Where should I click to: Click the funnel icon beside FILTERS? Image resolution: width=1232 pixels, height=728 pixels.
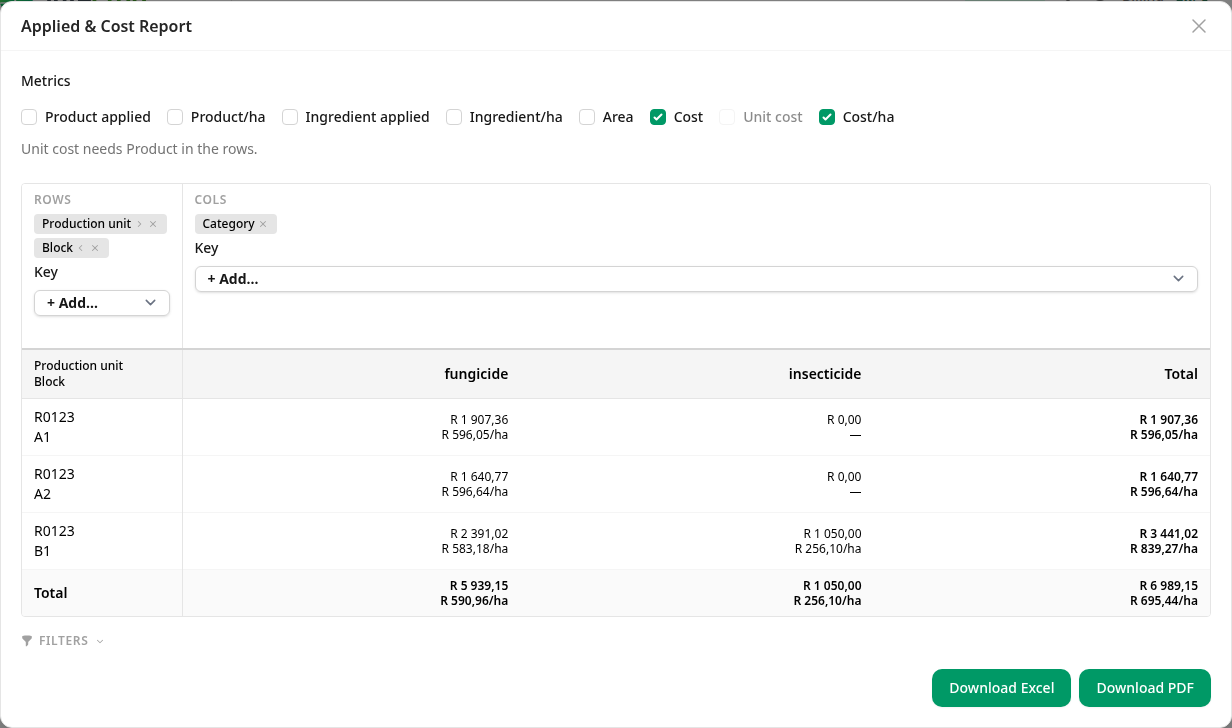coord(27,641)
